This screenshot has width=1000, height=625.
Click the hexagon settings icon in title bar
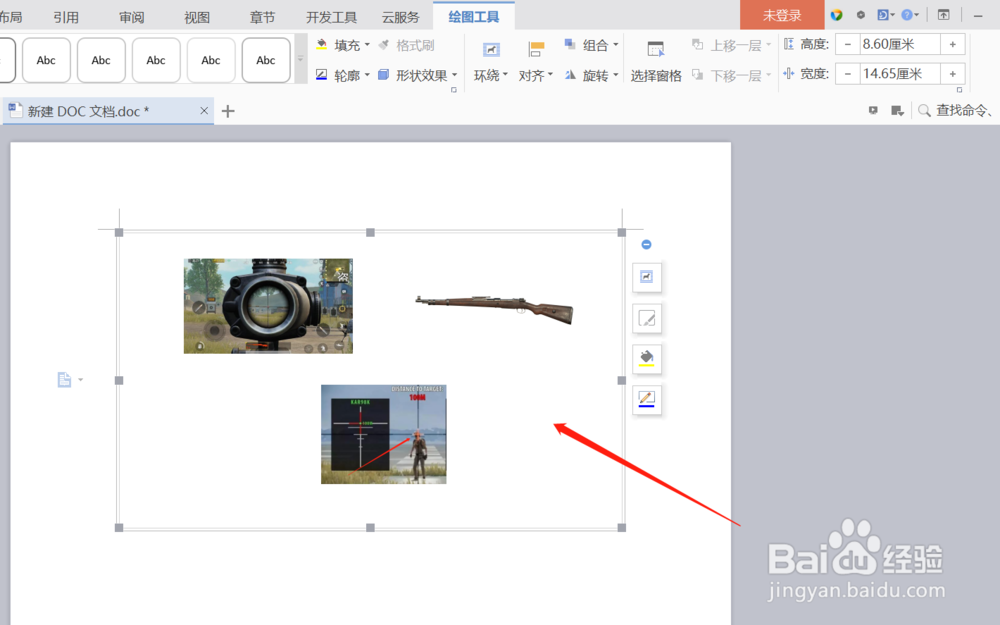click(861, 15)
